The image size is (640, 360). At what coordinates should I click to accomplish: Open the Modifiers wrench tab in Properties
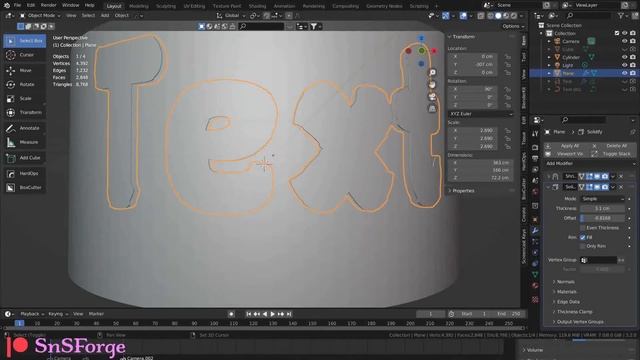[x=535, y=231]
